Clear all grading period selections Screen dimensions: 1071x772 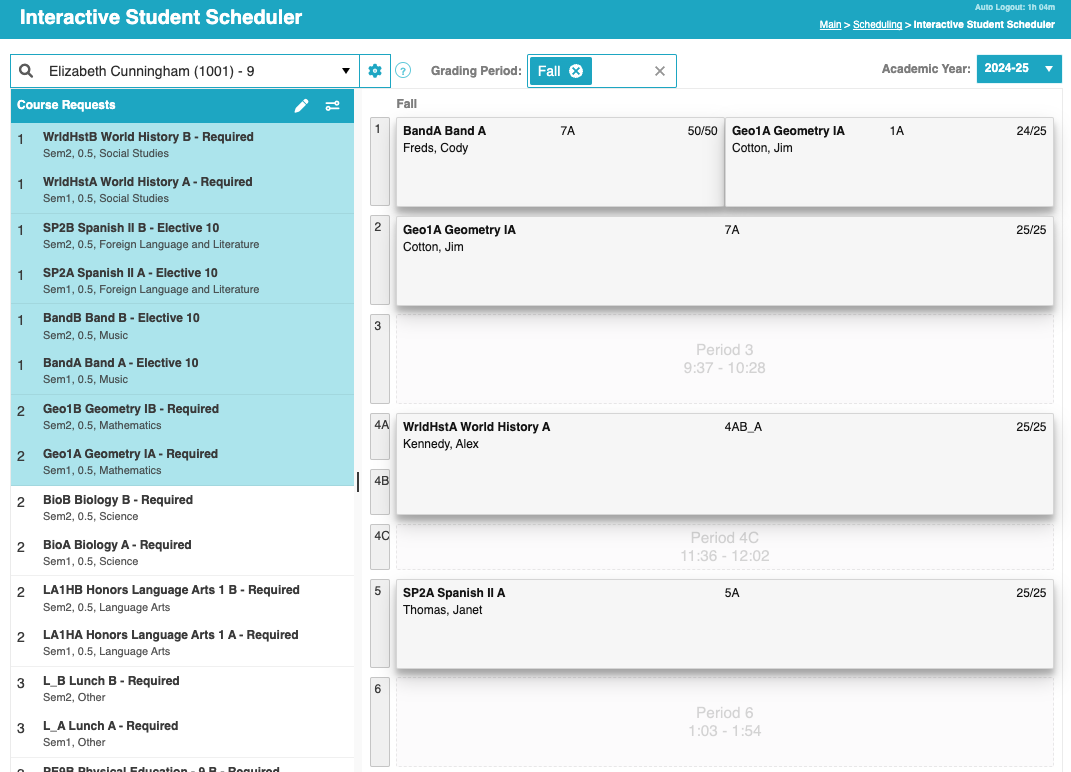click(660, 71)
